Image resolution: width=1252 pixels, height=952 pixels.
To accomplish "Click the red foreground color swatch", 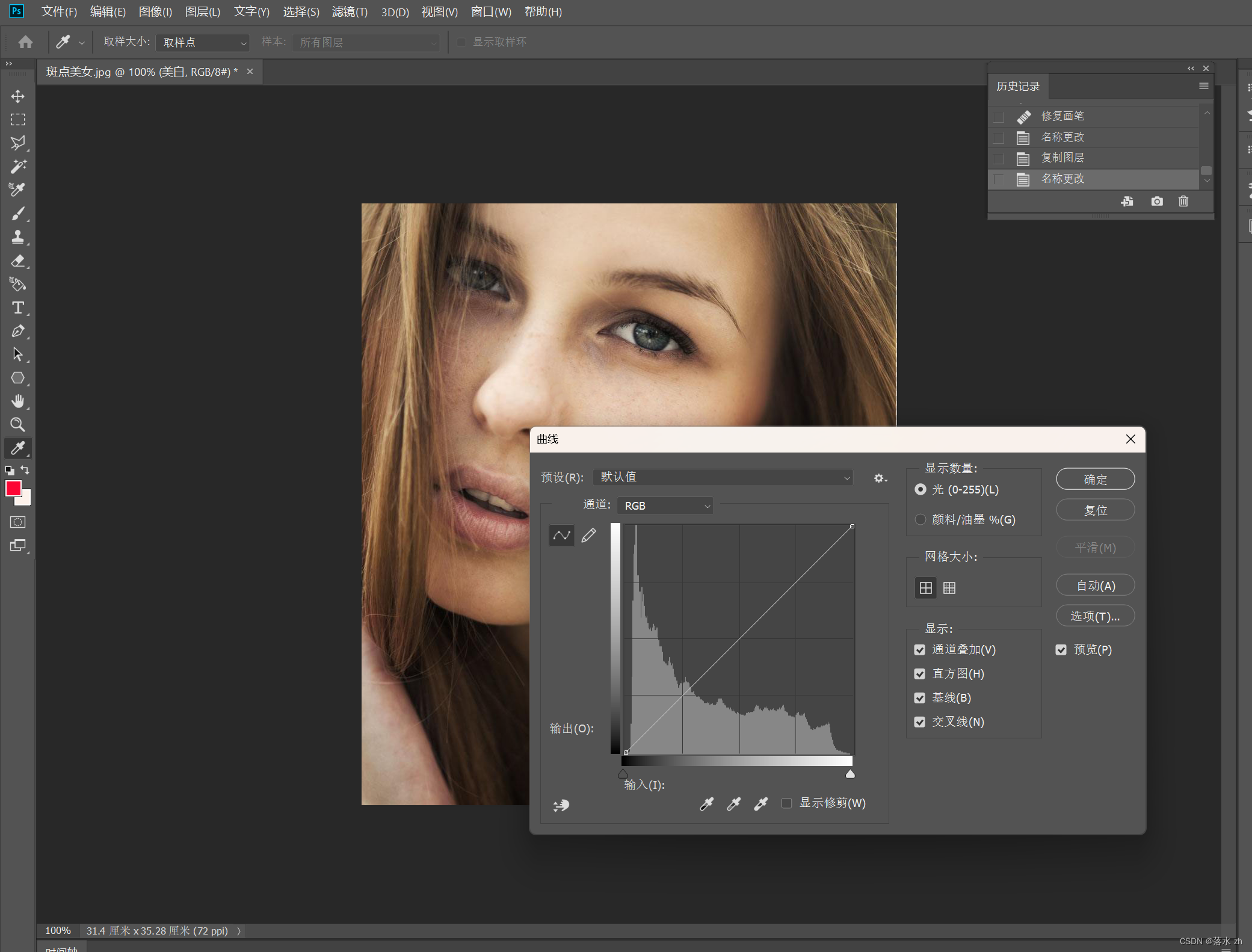I will (13, 488).
